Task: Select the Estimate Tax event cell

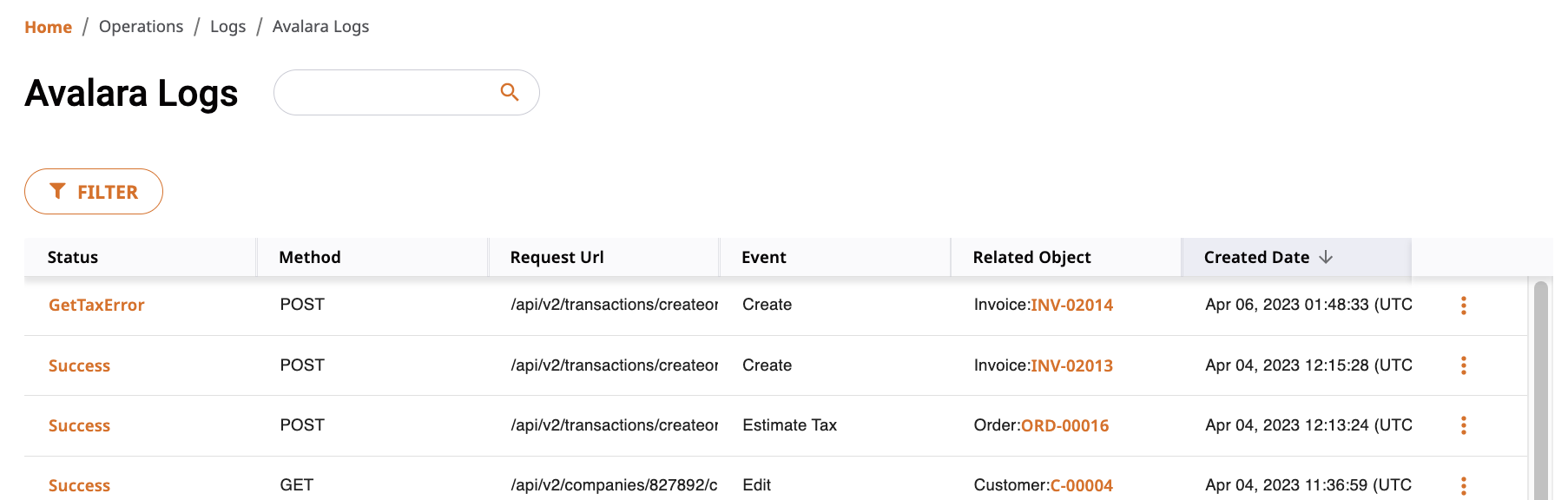Action: (x=789, y=425)
